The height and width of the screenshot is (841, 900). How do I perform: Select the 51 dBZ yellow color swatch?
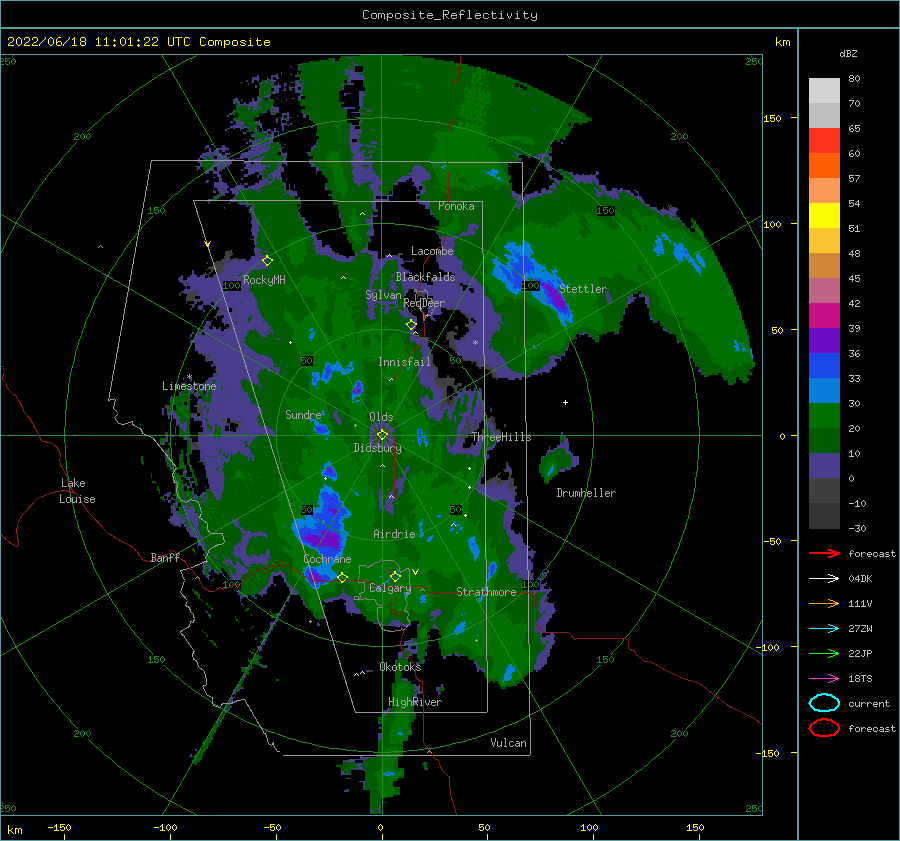(x=824, y=215)
